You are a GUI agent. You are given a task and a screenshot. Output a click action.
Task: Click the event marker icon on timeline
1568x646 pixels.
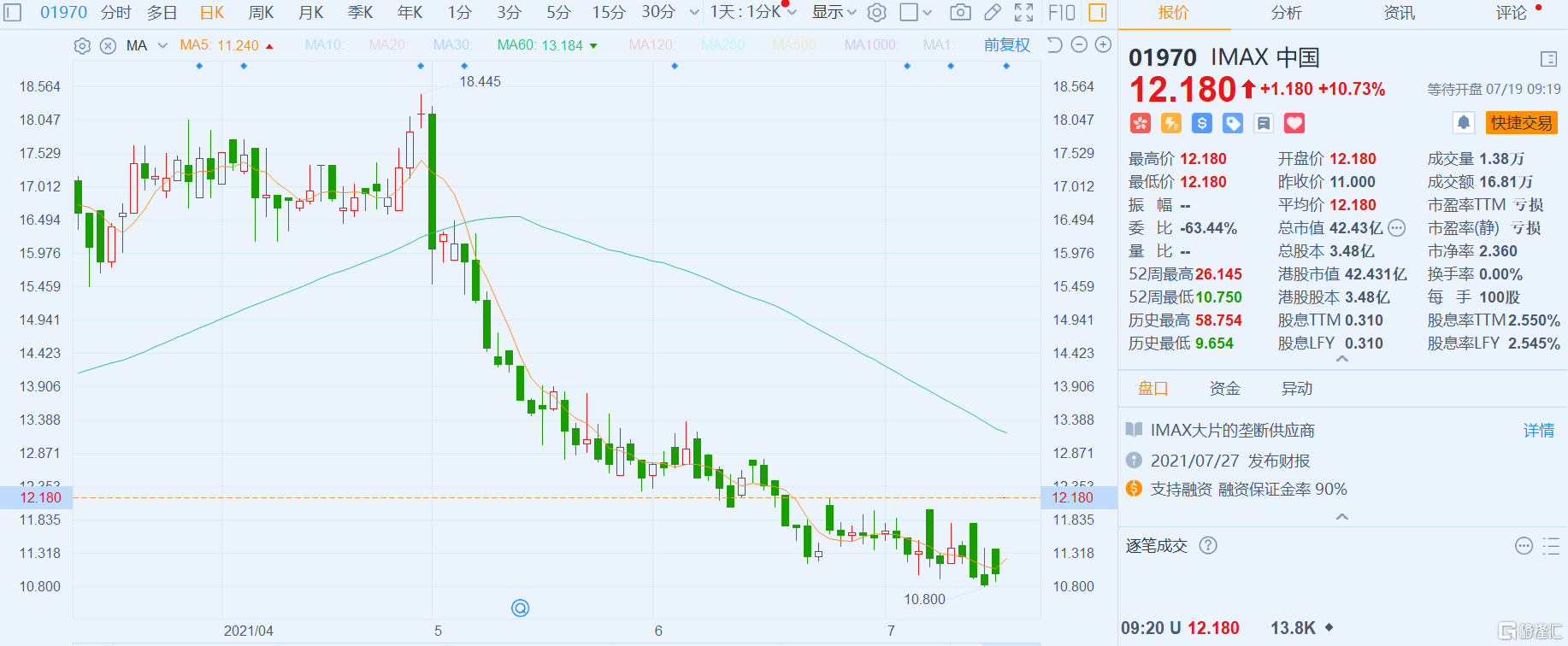click(x=520, y=608)
